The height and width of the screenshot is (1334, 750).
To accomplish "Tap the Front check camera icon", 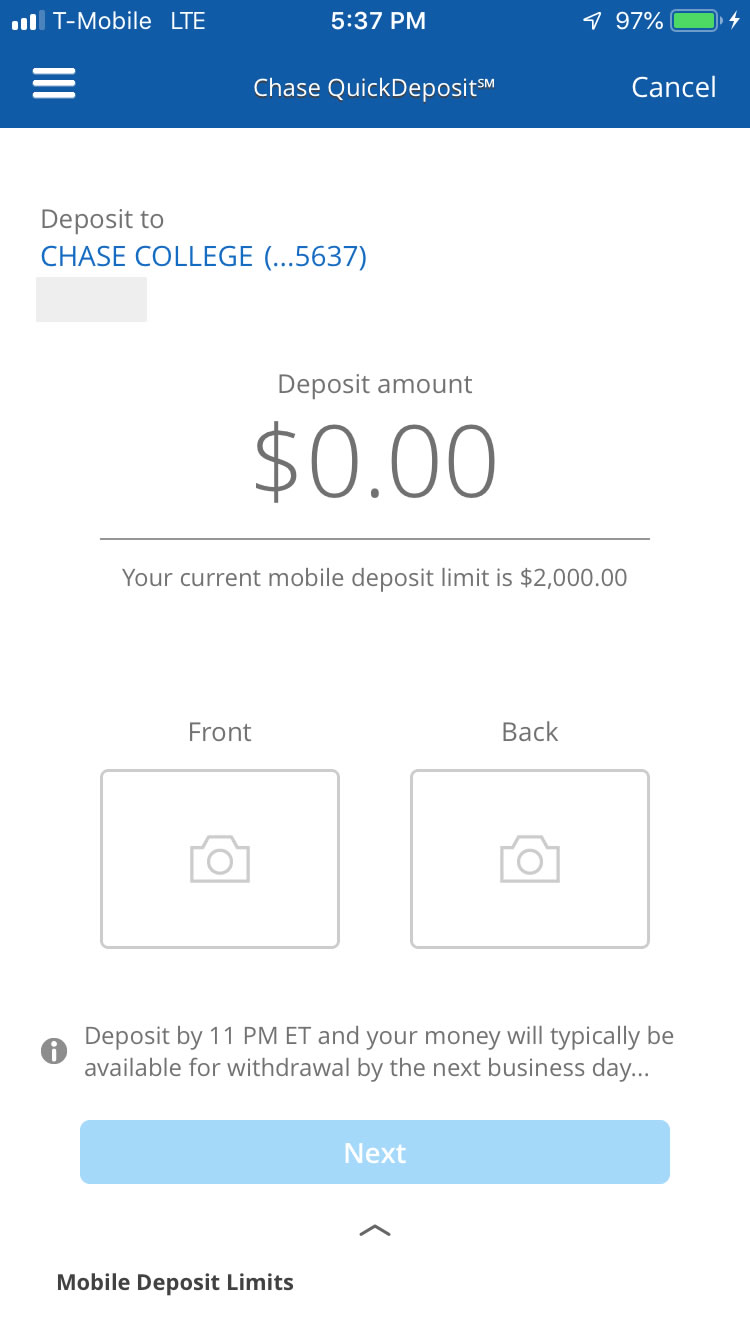I will coord(220,859).
